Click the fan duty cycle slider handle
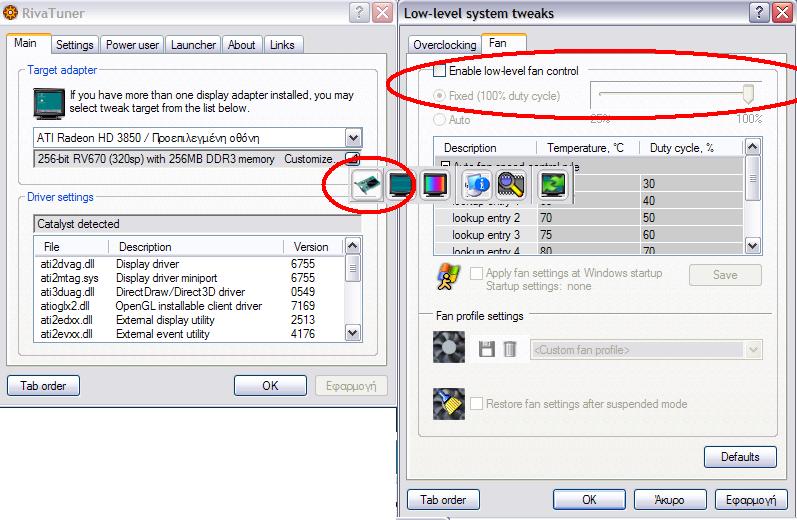The width and height of the screenshot is (797, 520). (748, 94)
